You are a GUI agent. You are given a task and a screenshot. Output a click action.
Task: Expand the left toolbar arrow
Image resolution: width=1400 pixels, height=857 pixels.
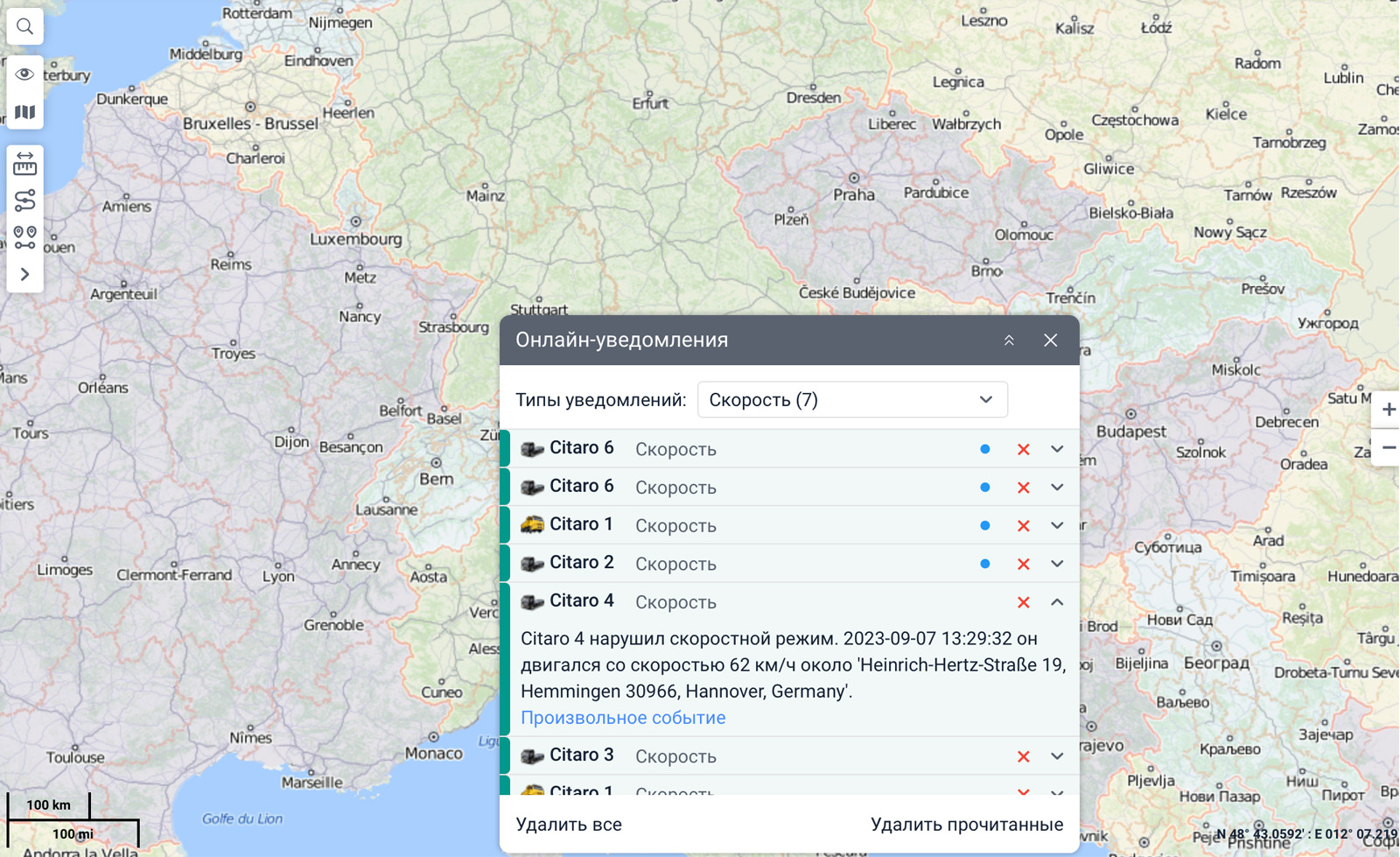(x=24, y=275)
